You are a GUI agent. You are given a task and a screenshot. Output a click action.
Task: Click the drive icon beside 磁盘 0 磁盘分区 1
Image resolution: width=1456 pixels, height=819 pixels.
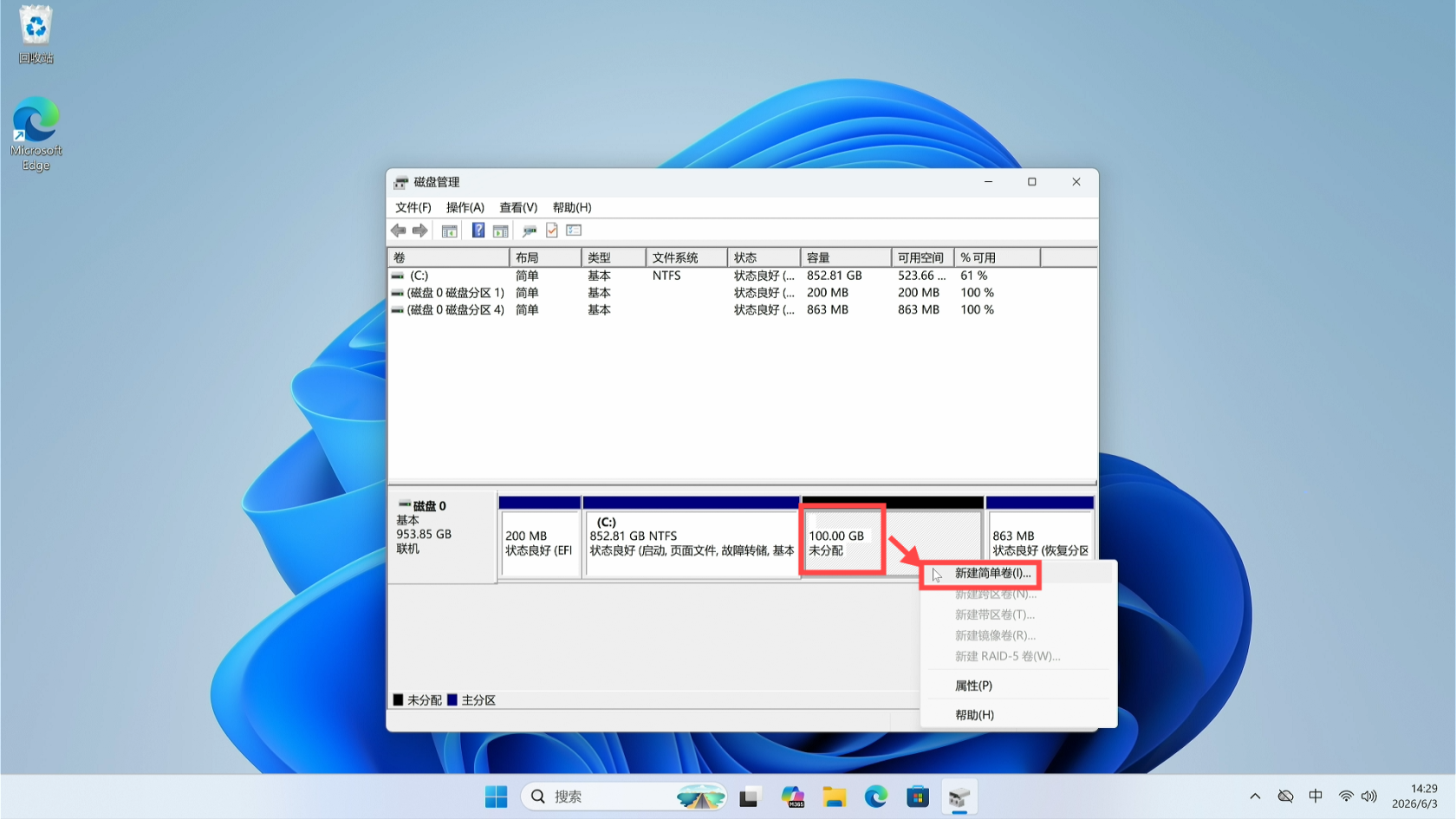398,293
